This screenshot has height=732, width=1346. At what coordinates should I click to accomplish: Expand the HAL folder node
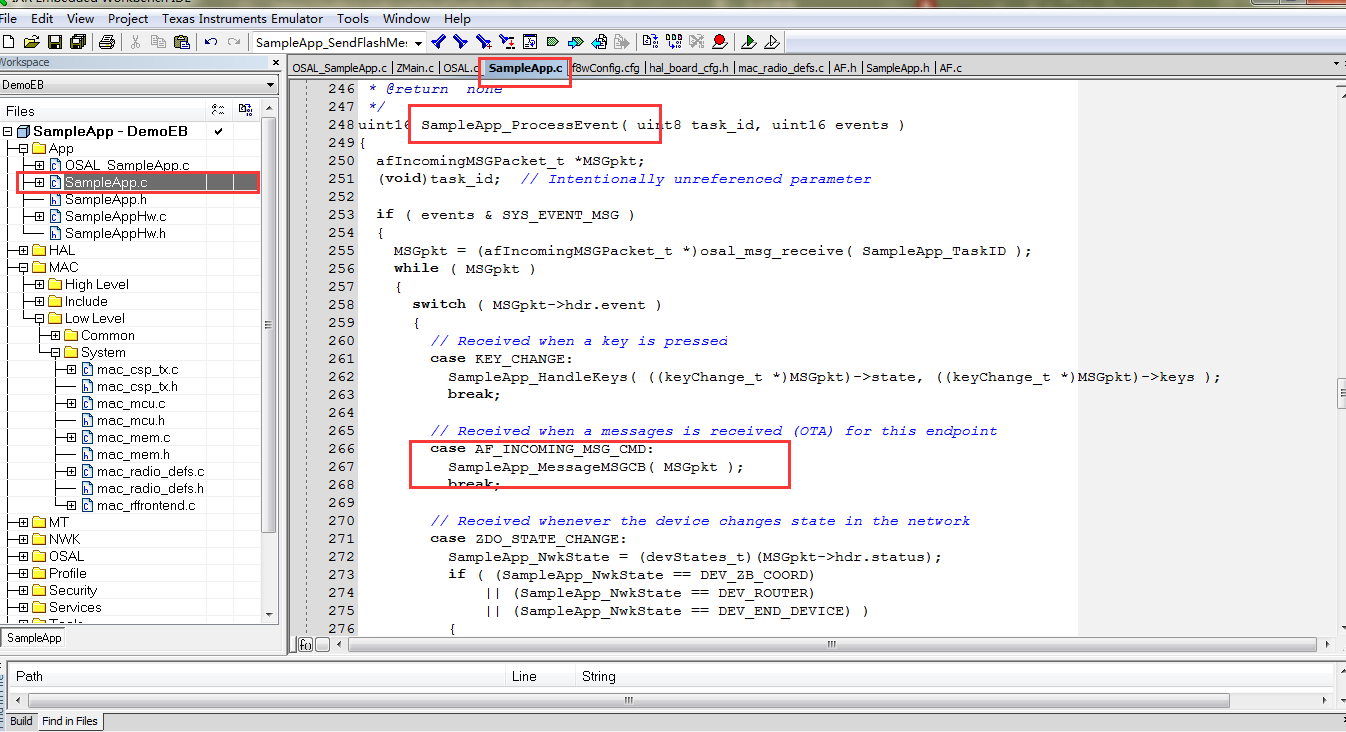(x=23, y=250)
